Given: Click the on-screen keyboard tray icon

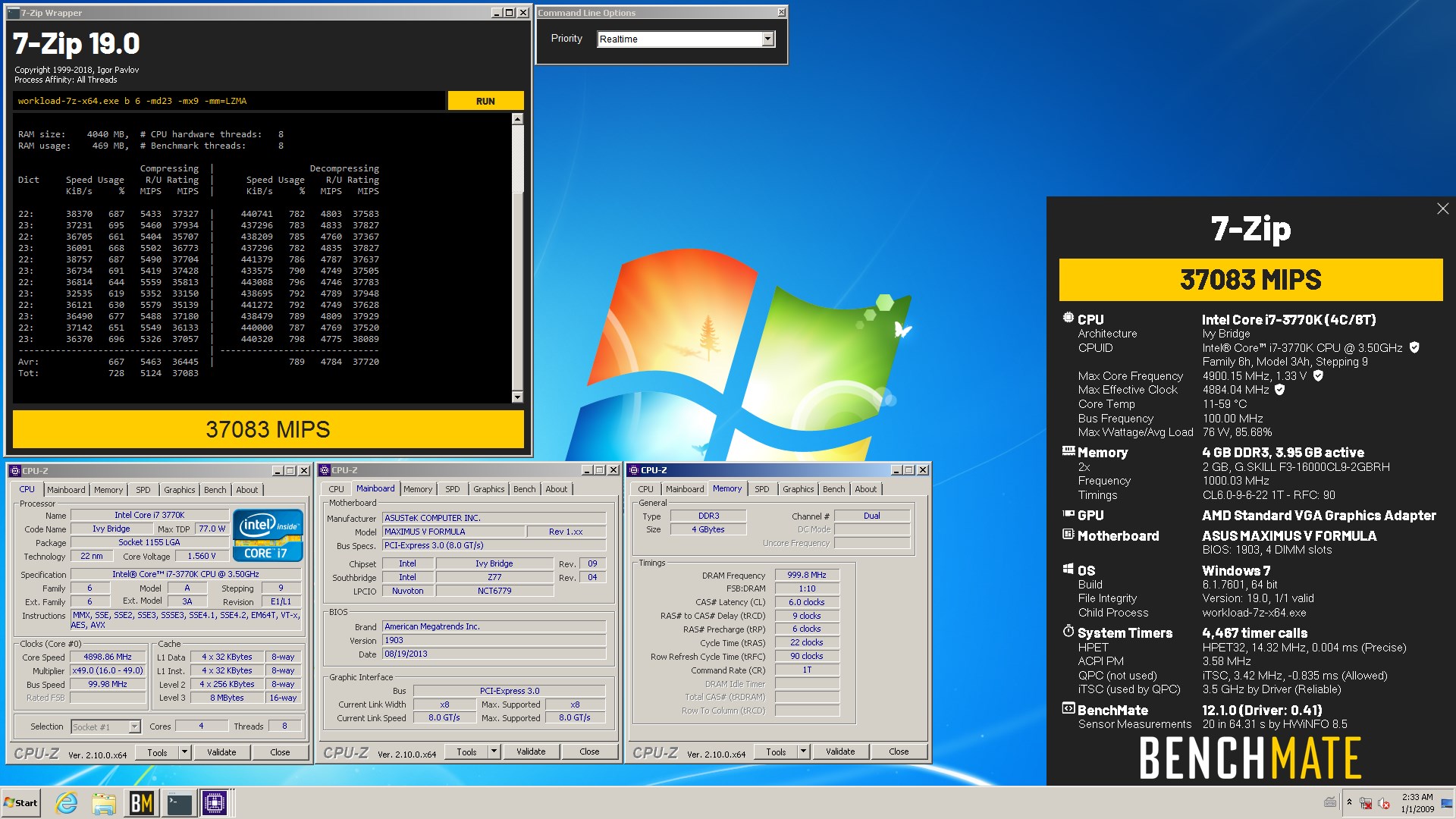Looking at the screenshot, I should click(x=1330, y=802).
